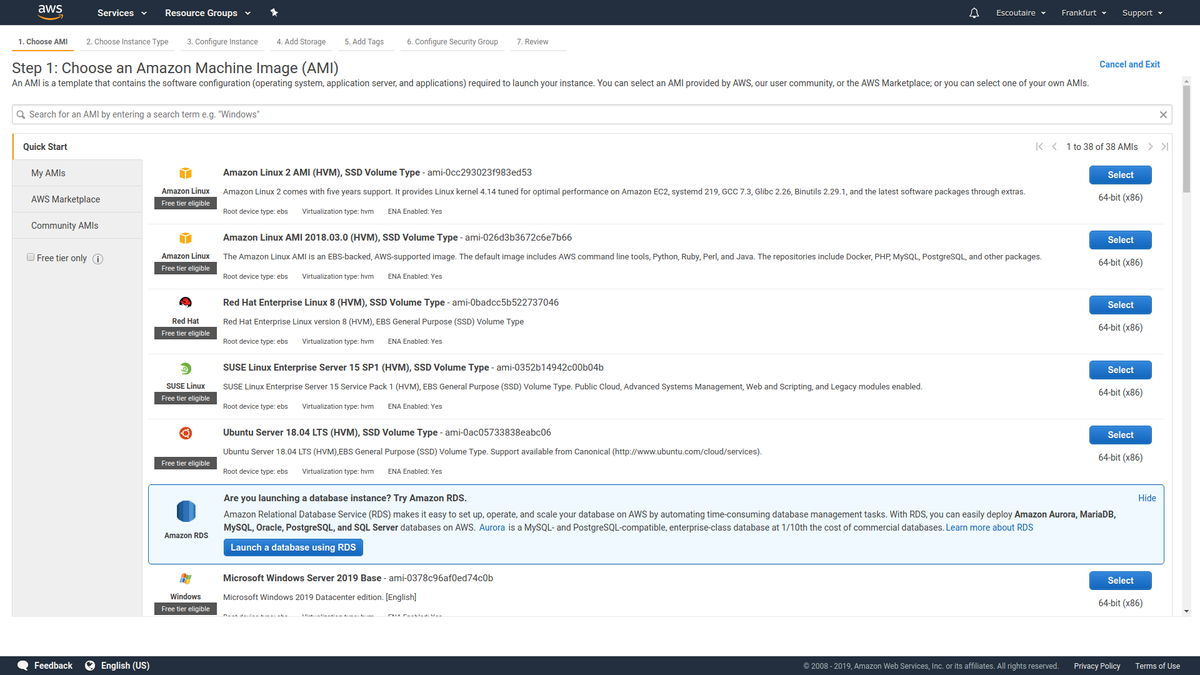Screen dimensions: 1200x675
Task: Expand the Support dropdown
Action: tap(1140, 13)
